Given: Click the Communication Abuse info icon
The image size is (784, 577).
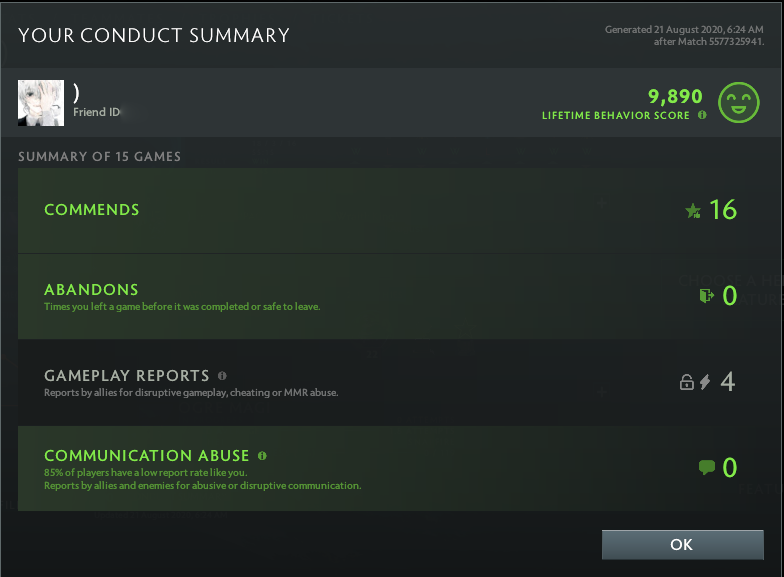Looking at the screenshot, I should coord(262,456).
